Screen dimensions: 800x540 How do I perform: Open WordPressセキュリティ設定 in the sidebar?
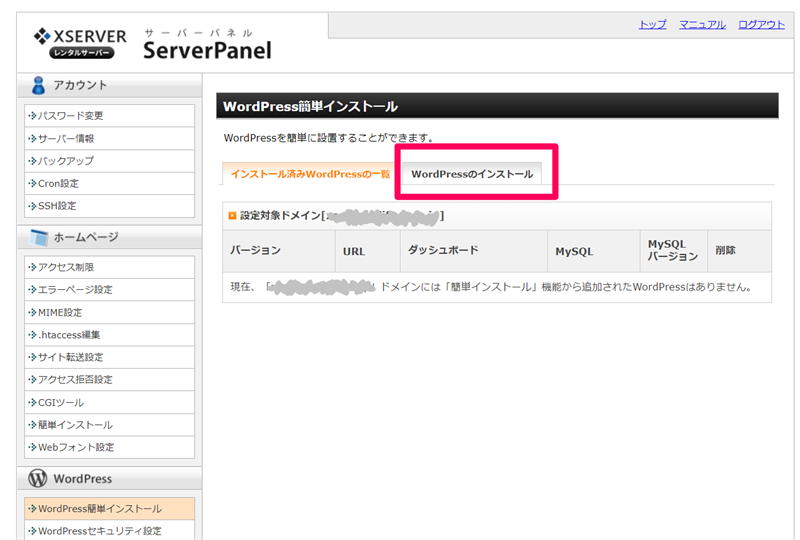(109, 530)
